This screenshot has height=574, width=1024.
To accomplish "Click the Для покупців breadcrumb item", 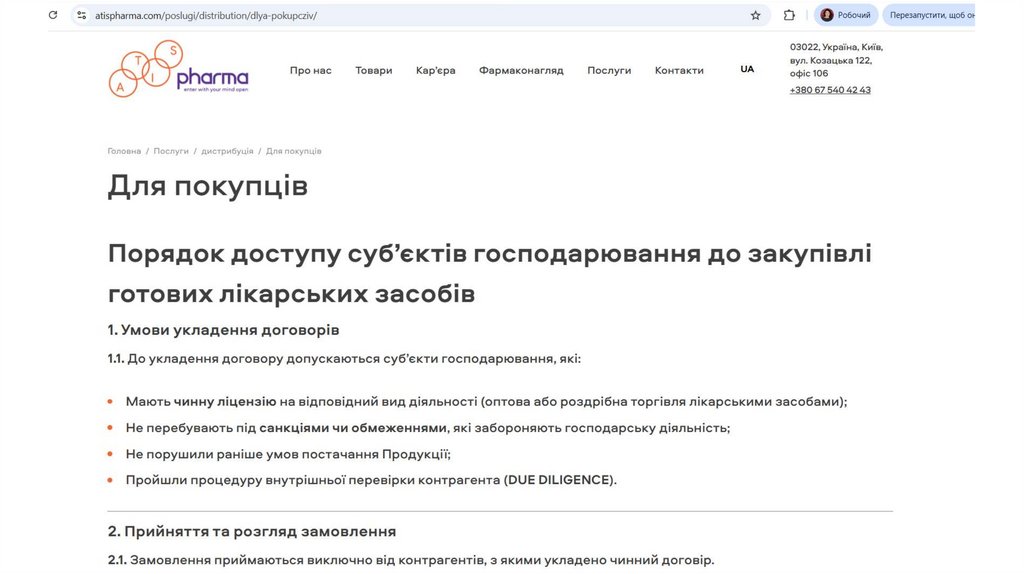I will pyautogui.click(x=293, y=151).
